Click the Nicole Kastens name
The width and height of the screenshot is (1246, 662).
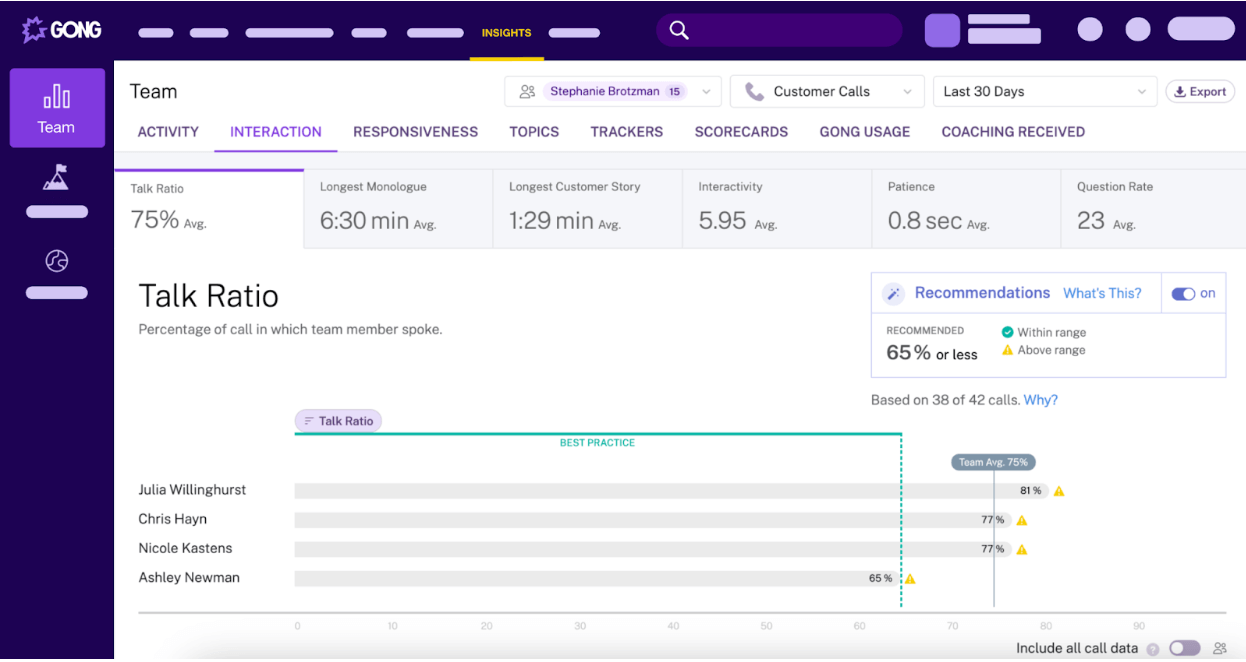(185, 548)
